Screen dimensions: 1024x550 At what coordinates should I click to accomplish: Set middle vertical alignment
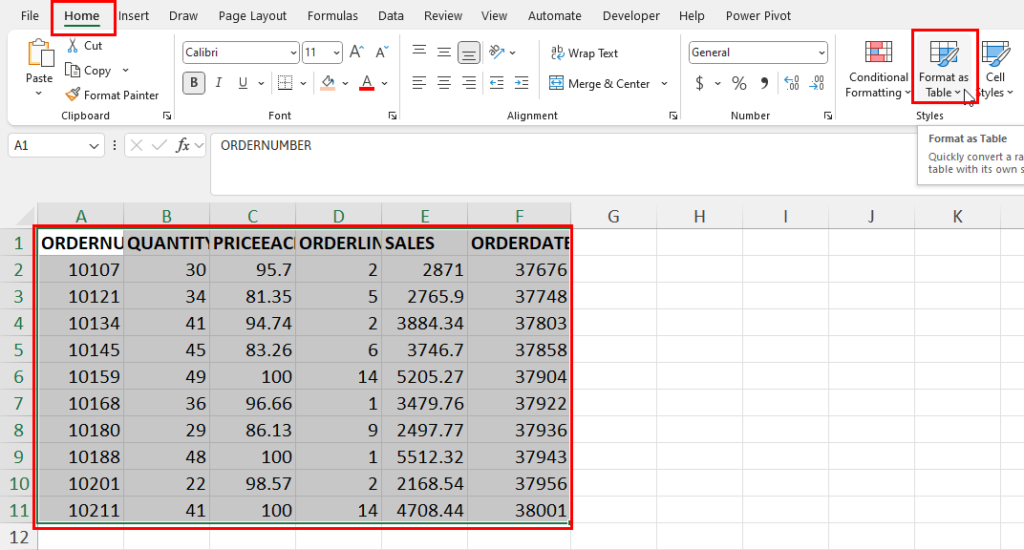point(444,52)
